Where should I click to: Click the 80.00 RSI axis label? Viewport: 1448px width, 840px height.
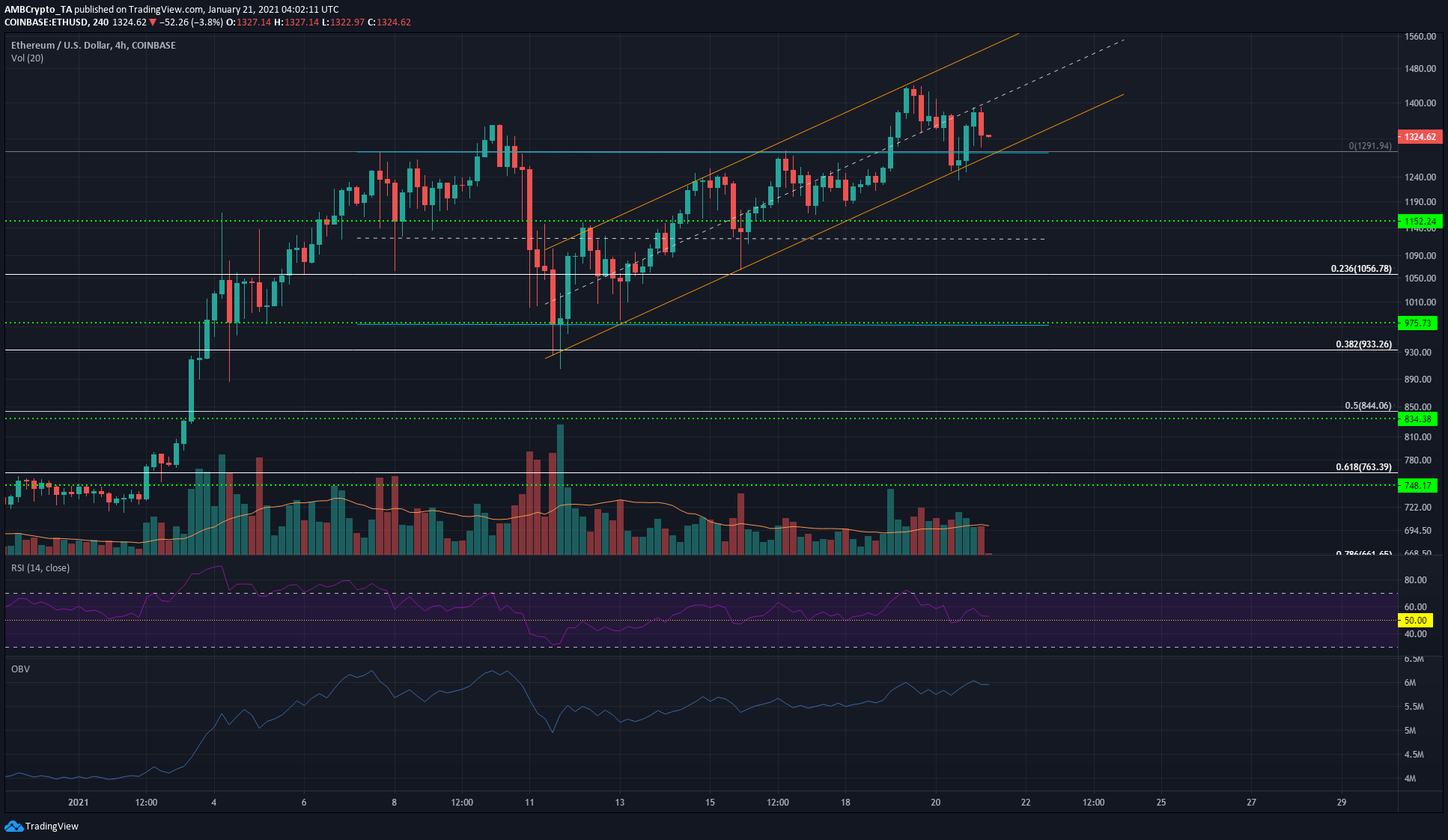1415,580
